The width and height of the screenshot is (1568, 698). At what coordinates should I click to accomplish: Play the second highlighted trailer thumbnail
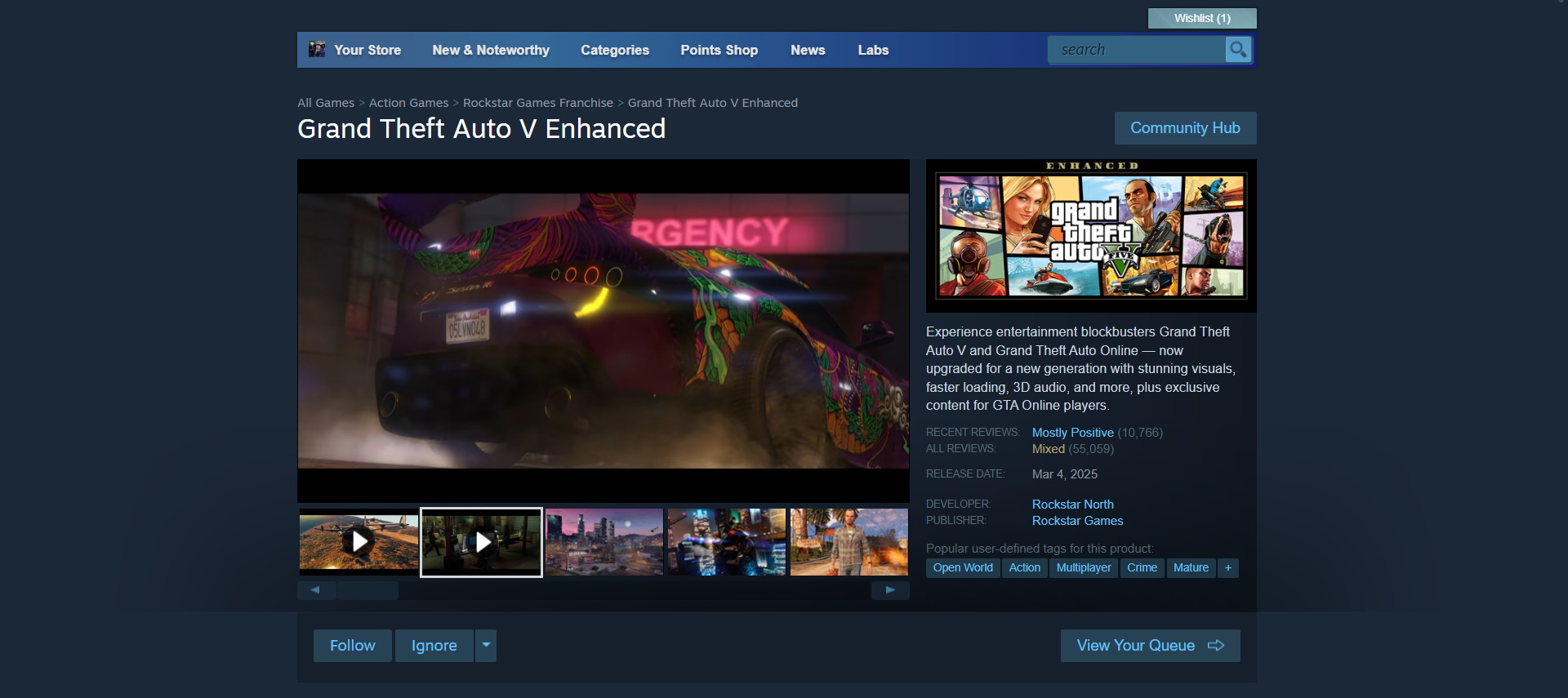pos(482,542)
